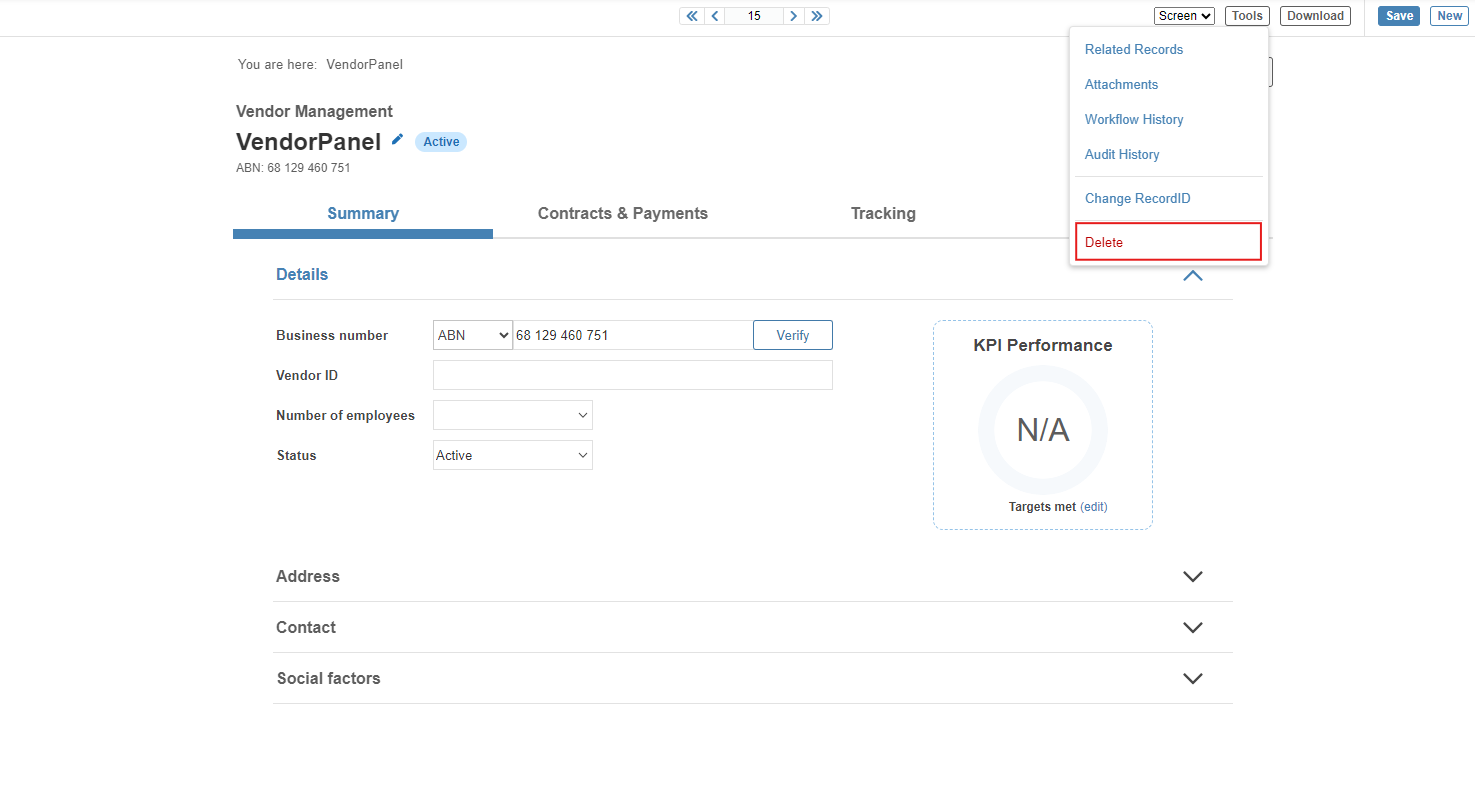
Task: Open the Status dropdown
Action: pos(512,455)
